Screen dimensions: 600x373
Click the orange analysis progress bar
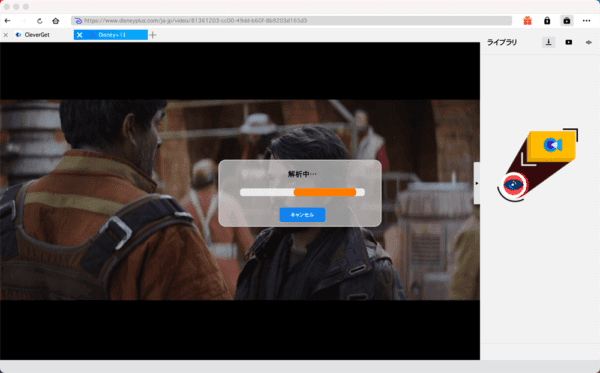pos(325,192)
